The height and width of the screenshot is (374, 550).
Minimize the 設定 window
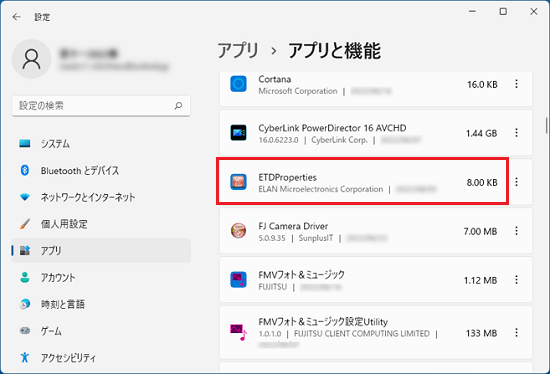coord(472,12)
